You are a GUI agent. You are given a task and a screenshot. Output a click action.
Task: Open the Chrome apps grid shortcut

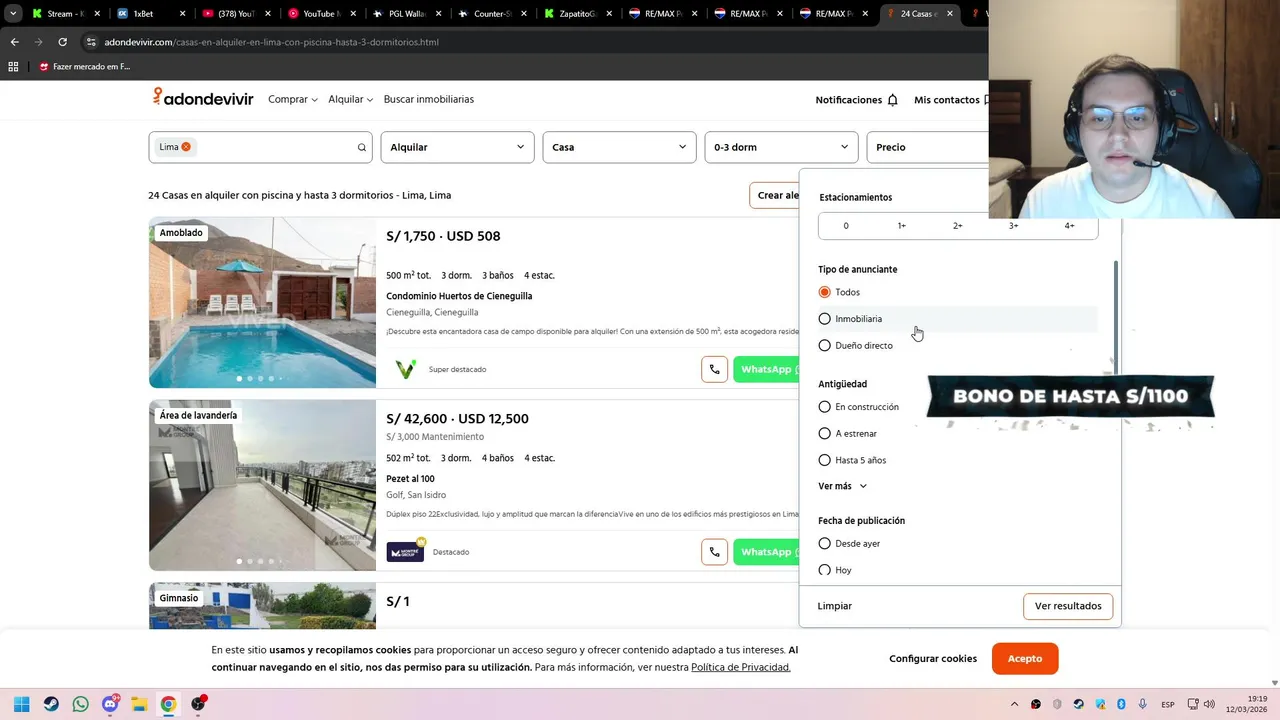point(13,67)
